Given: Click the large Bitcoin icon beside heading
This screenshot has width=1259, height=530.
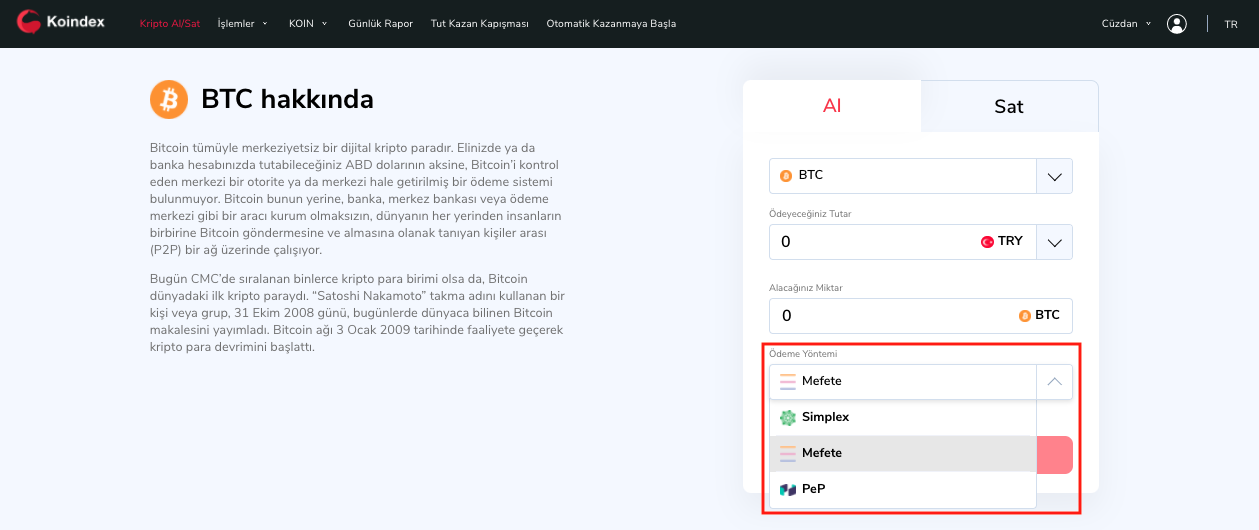Looking at the screenshot, I should [169, 100].
